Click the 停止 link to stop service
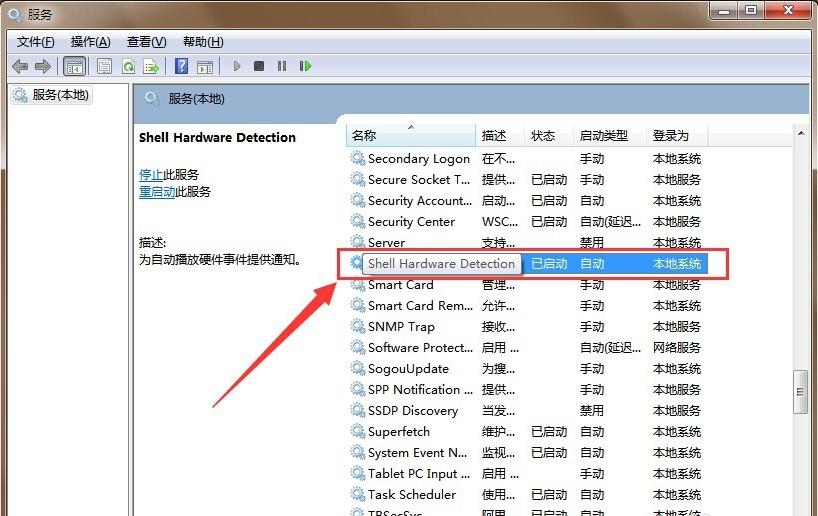The width and height of the screenshot is (818, 516). coord(150,174)
